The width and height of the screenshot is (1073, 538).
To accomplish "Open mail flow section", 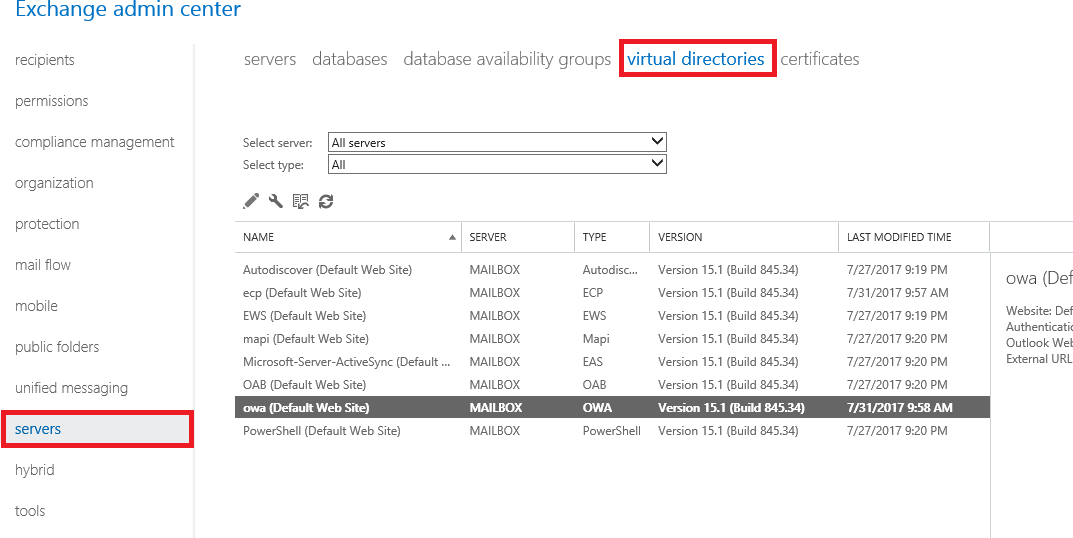I will pyautogui.click(x=43, y=265).
